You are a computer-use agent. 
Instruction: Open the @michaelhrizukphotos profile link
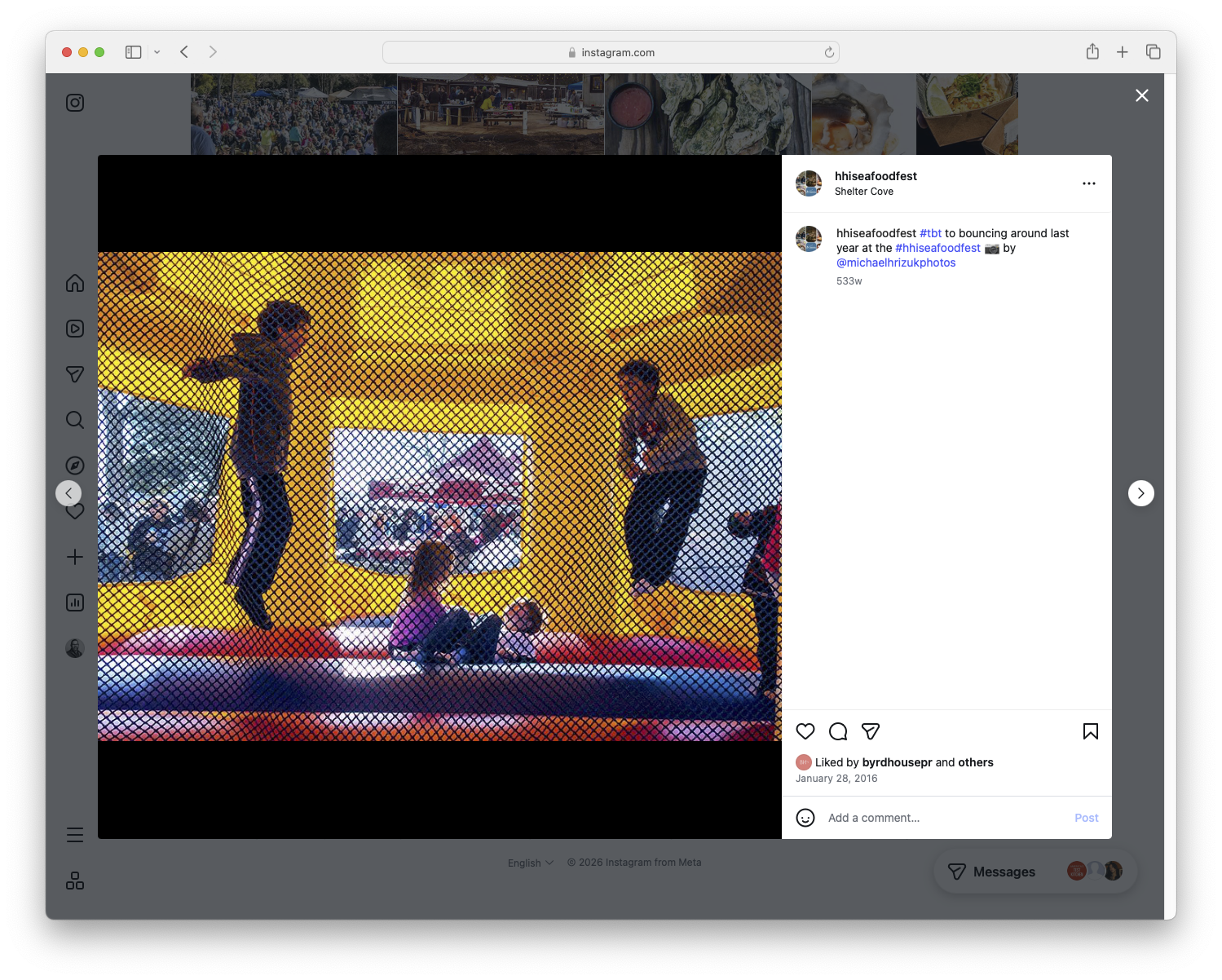[x=896, y=263]
